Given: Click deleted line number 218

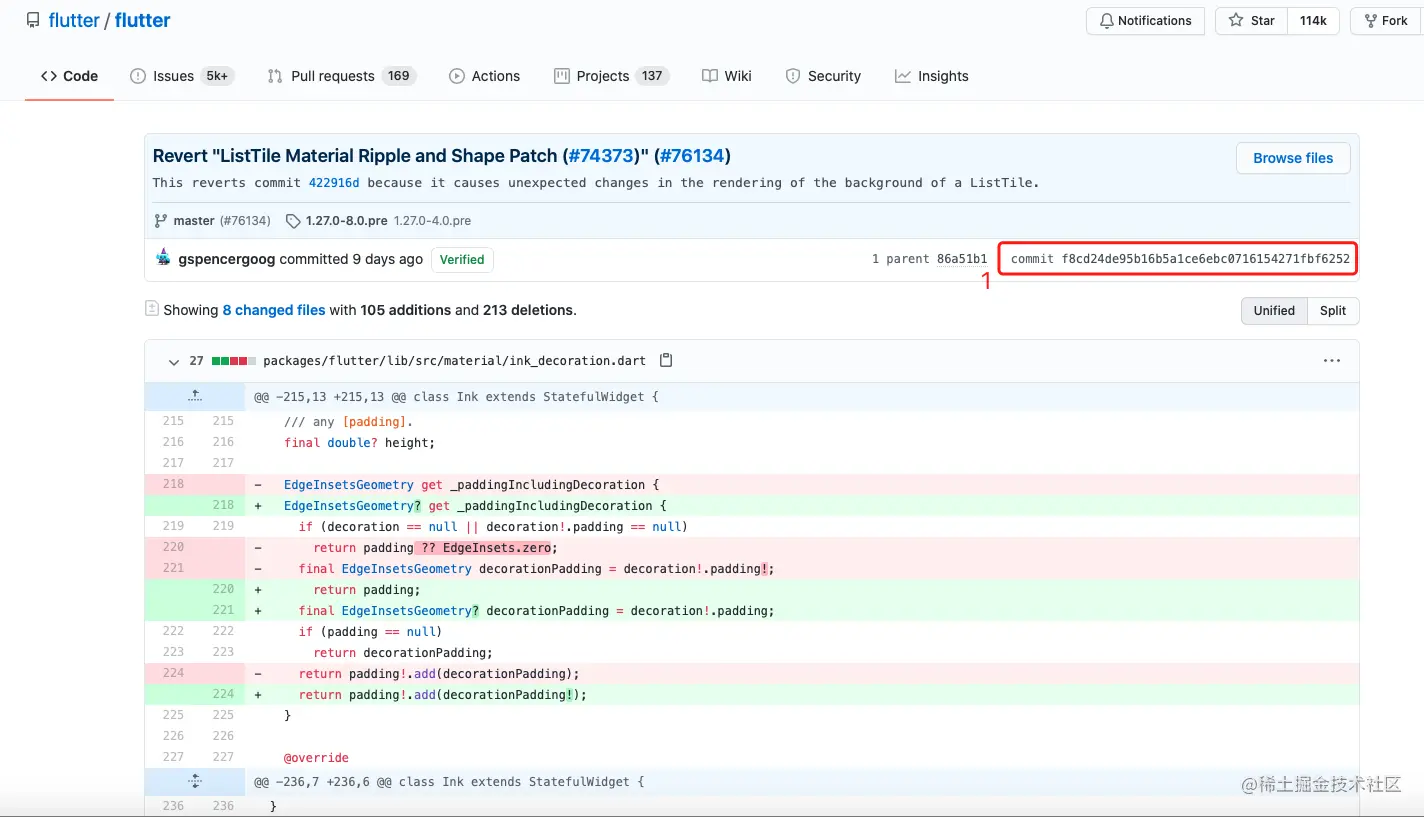Looking at the screenshot, I should [x=173, y=484].
